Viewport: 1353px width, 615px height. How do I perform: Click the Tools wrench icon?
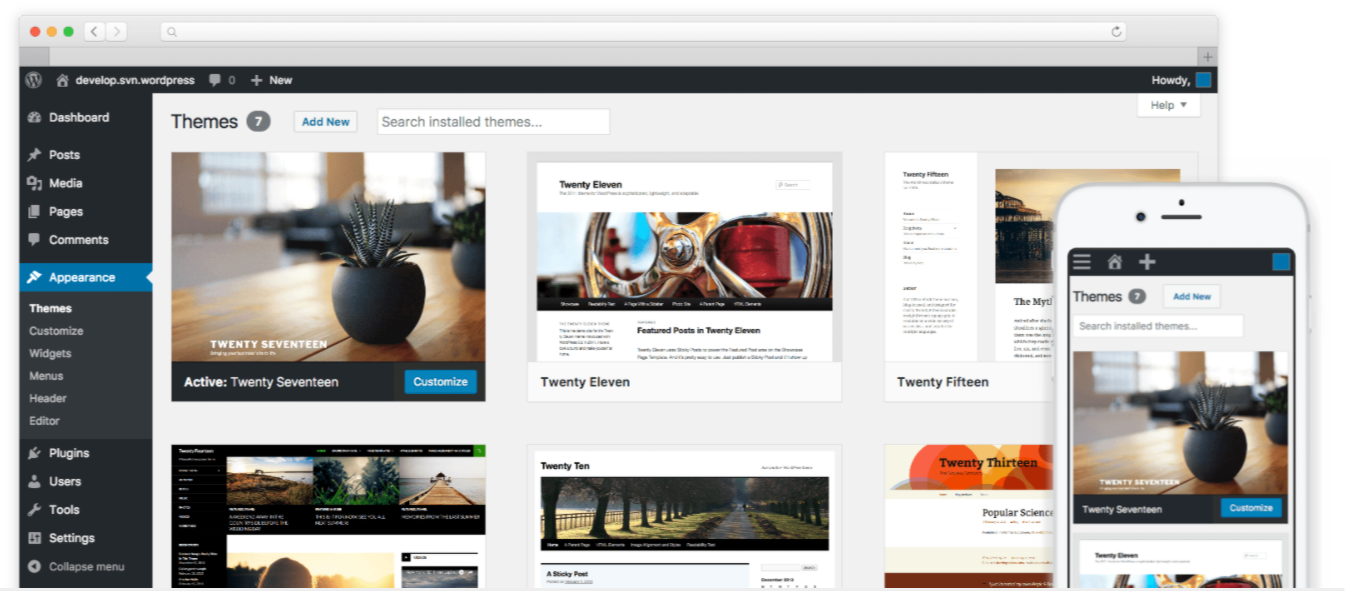click(x=35, y=509)
